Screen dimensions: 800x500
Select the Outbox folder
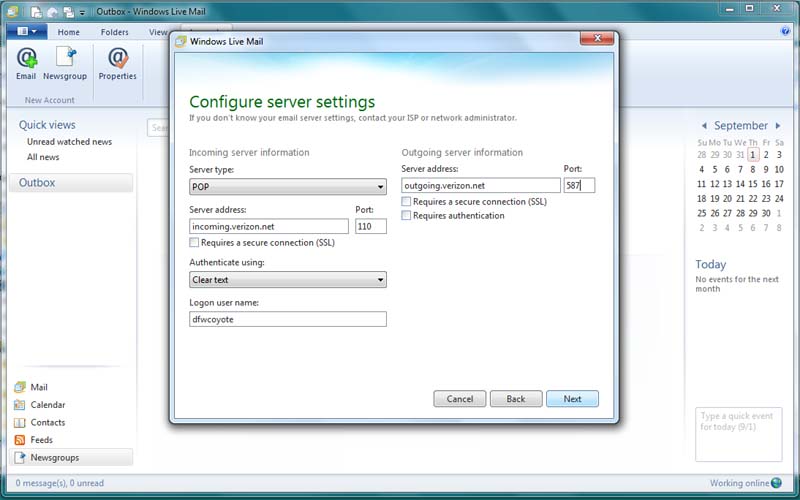click(71, 183)
